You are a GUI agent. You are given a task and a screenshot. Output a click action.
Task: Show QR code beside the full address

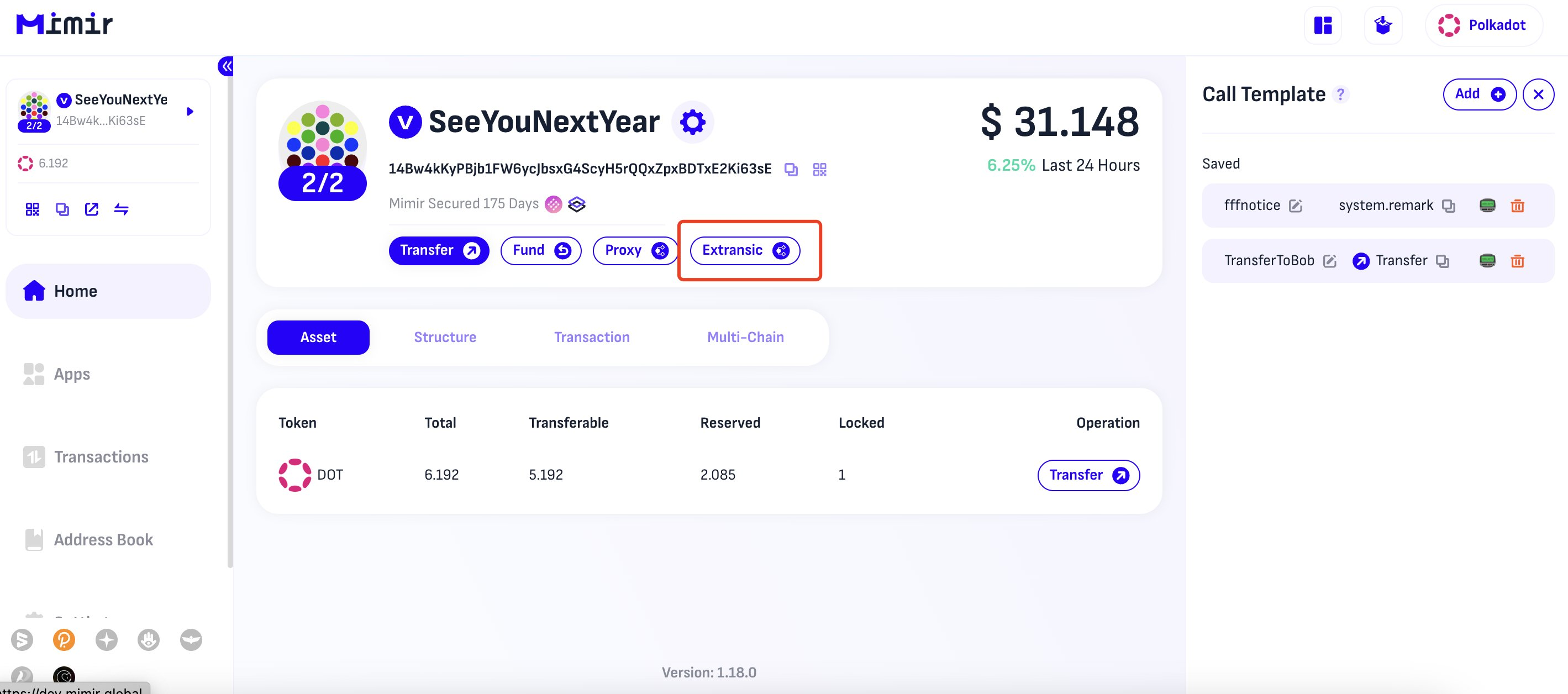click(x=819, y=169)
